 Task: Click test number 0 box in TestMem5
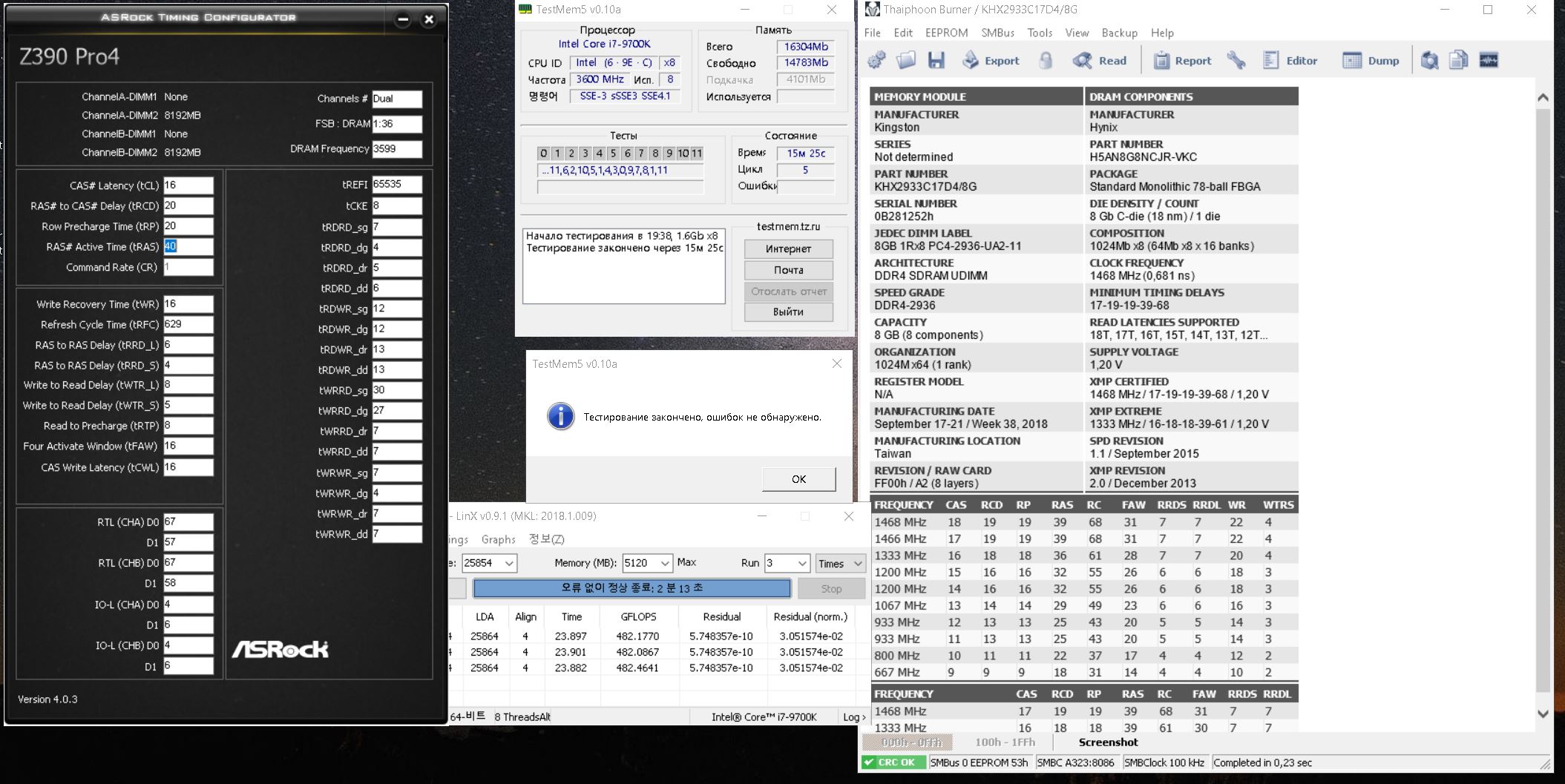click(543, 154)
